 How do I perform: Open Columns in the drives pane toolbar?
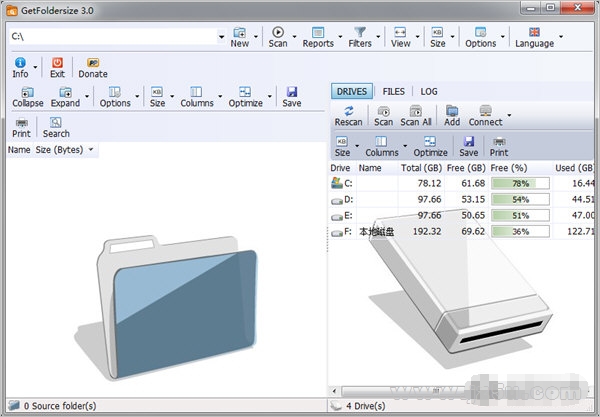(x=382, y=147)
